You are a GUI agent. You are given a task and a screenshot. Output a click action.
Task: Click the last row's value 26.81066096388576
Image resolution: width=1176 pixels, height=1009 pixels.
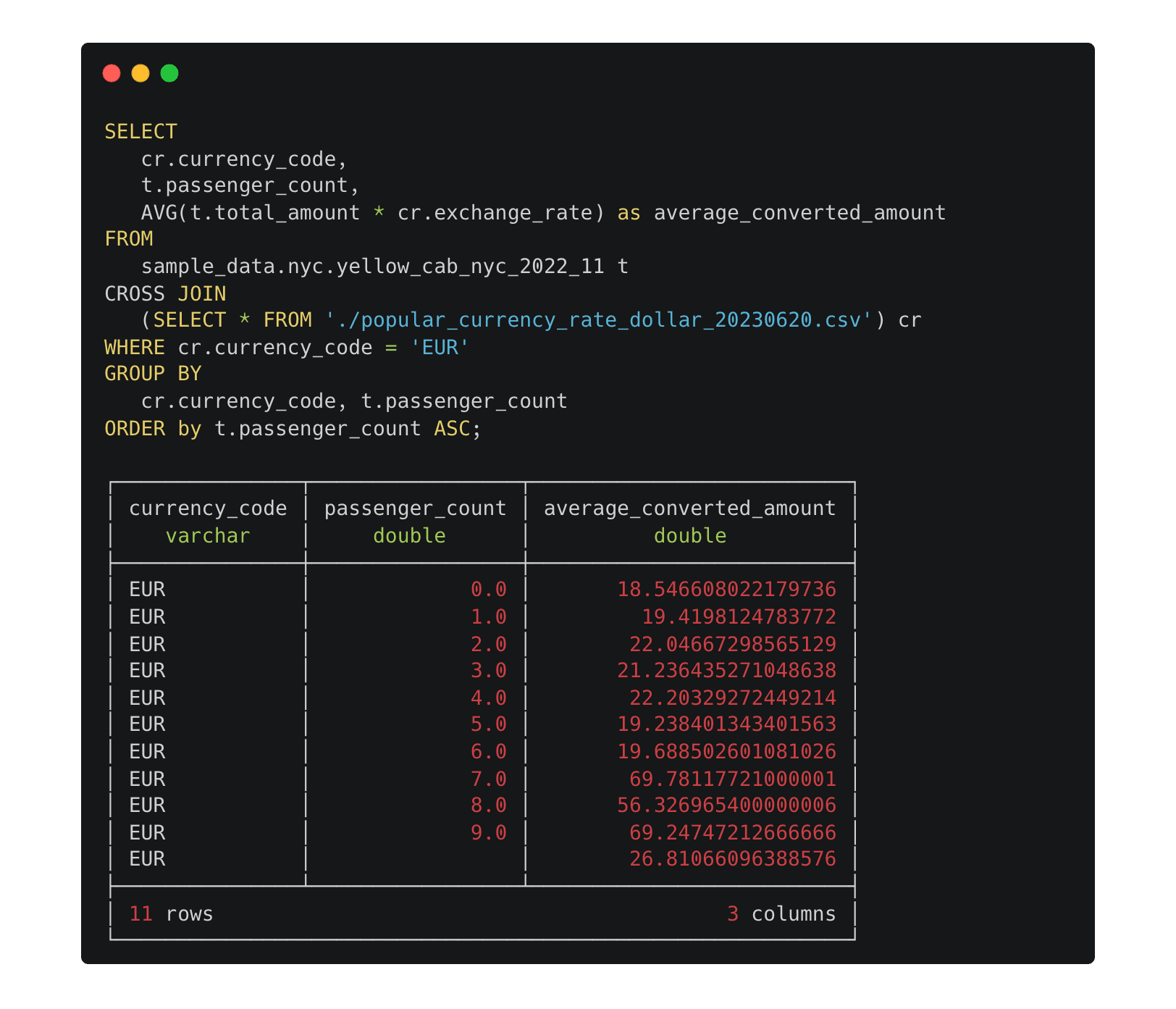(733, 859)
